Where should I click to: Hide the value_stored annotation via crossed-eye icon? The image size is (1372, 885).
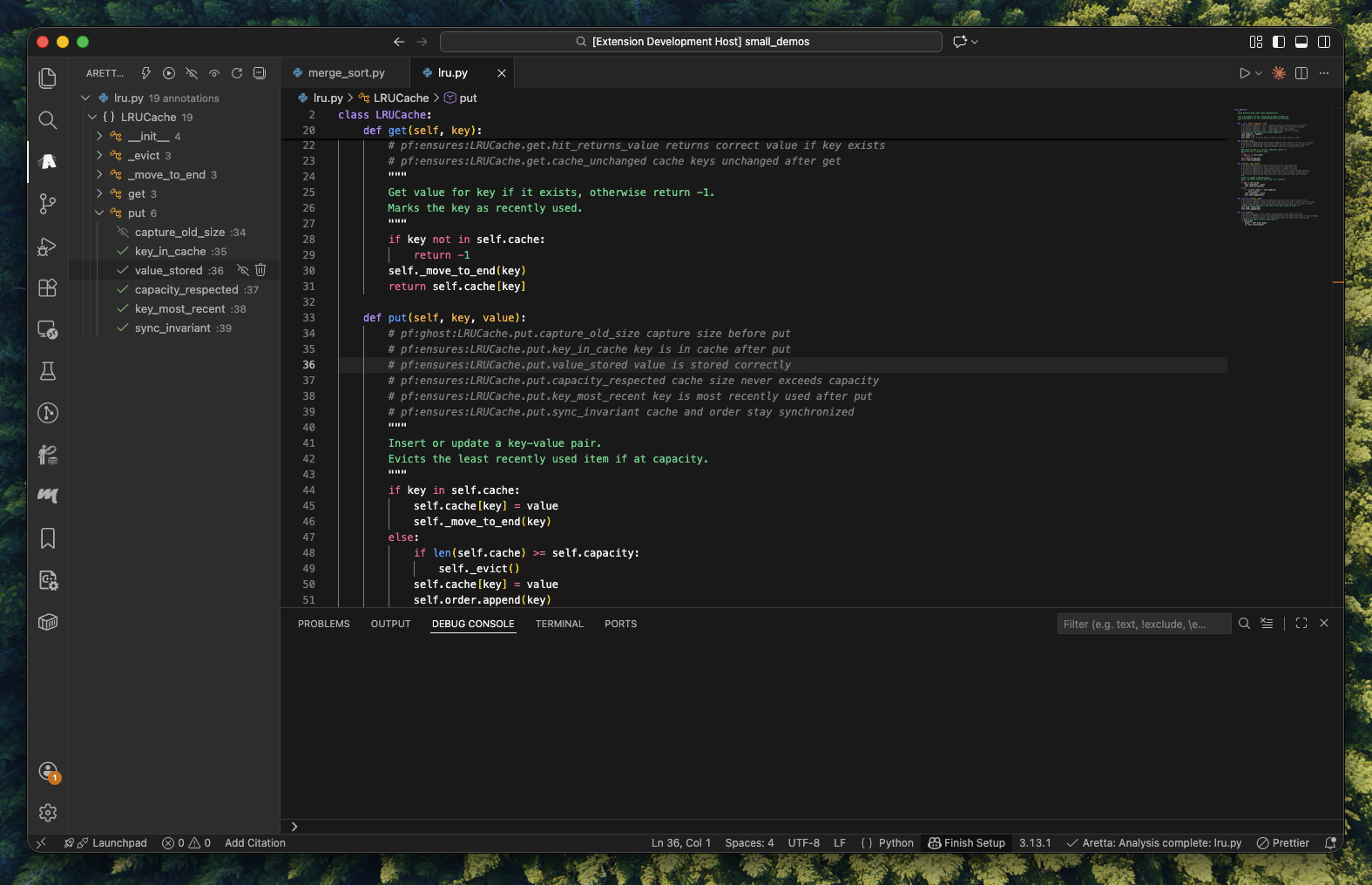243,270
